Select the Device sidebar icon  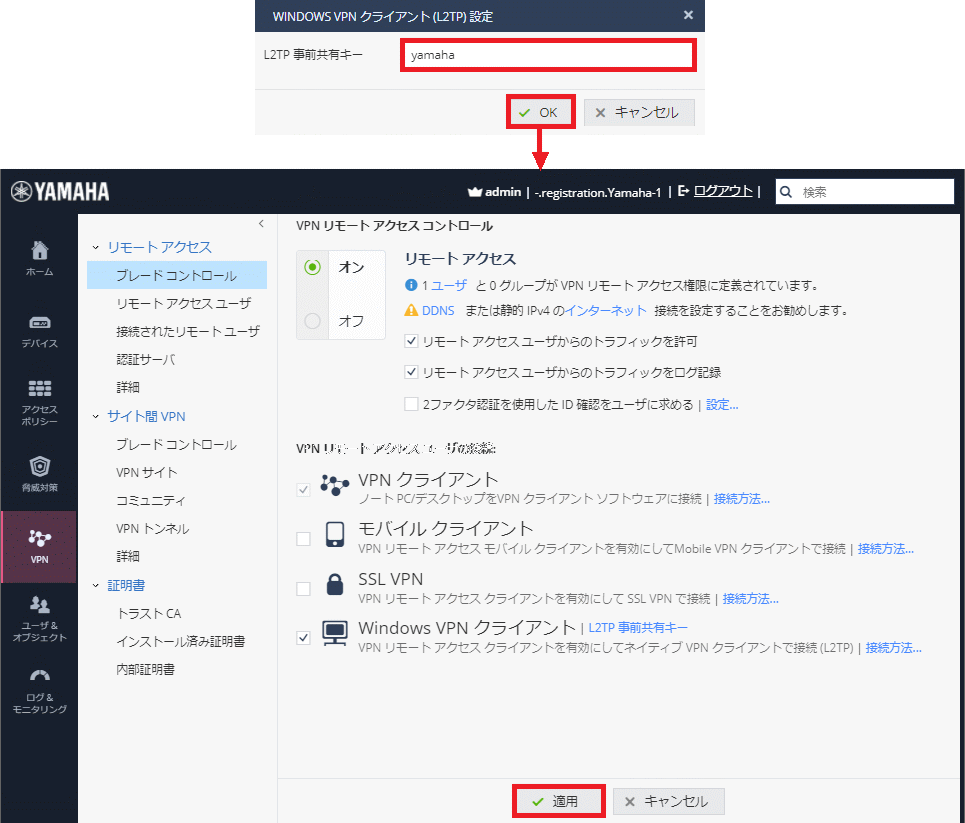point(39,323)
